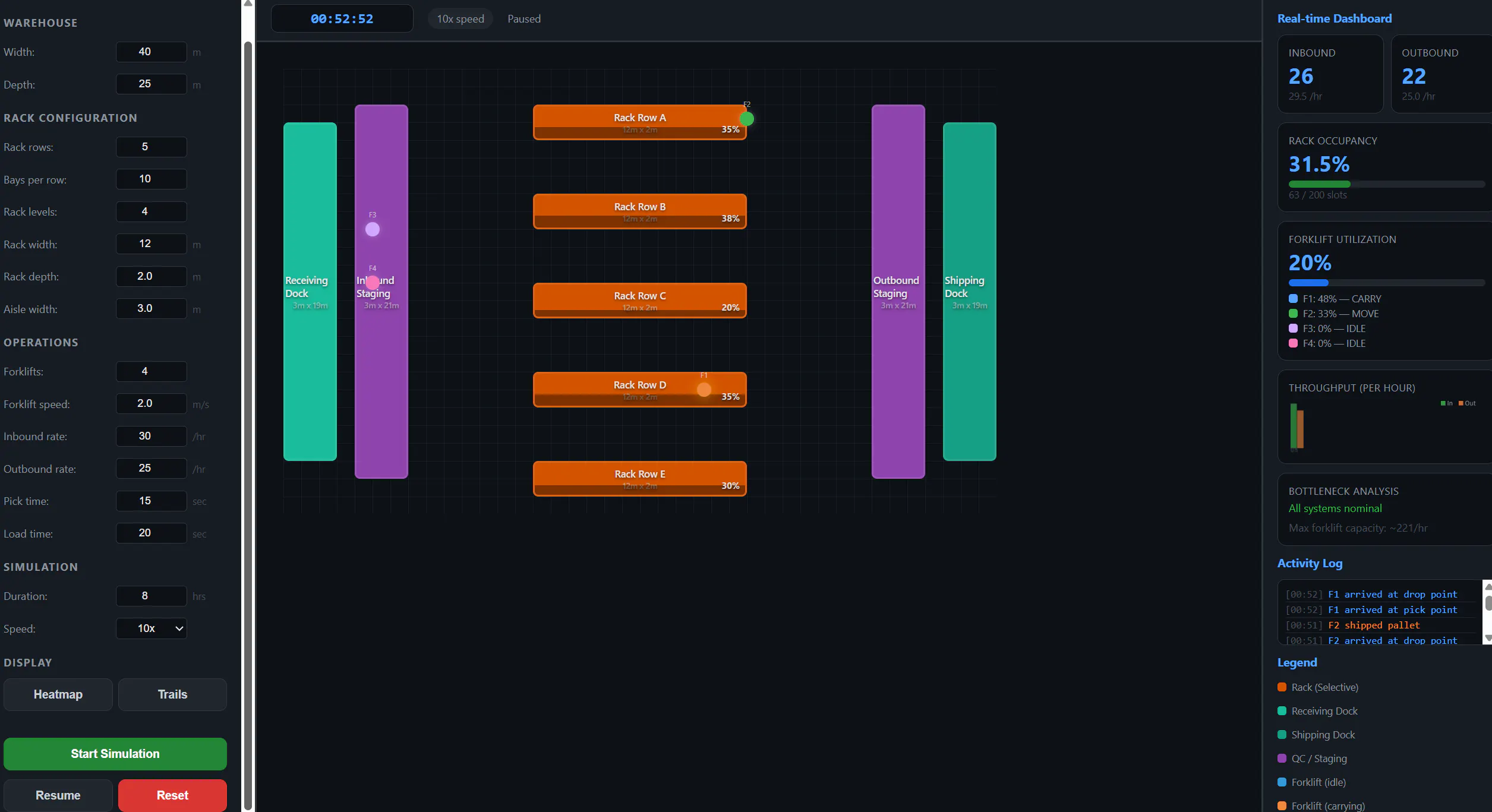
Task: Click the Forklifts count input field
Action: 152,371
